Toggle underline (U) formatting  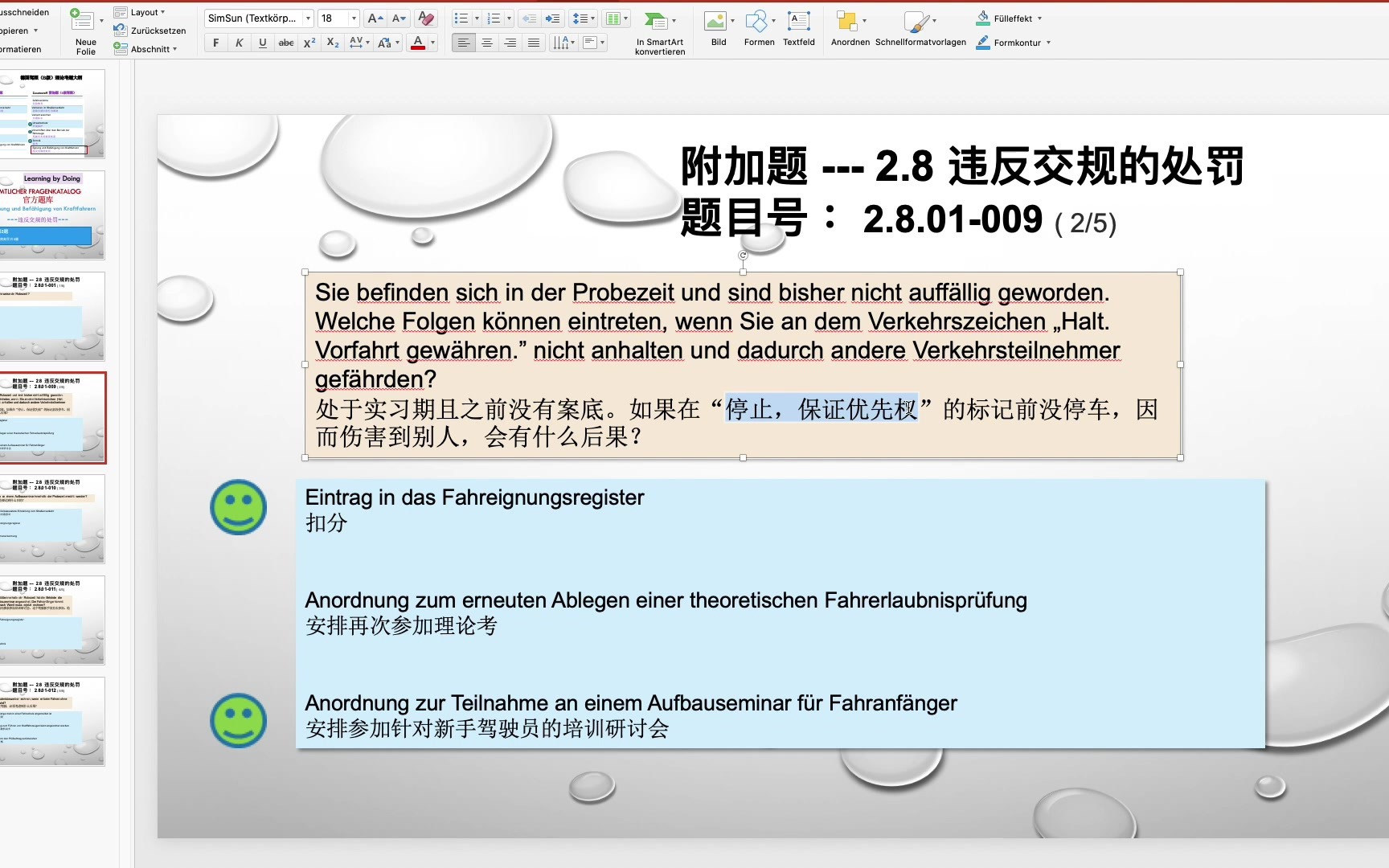263,43
